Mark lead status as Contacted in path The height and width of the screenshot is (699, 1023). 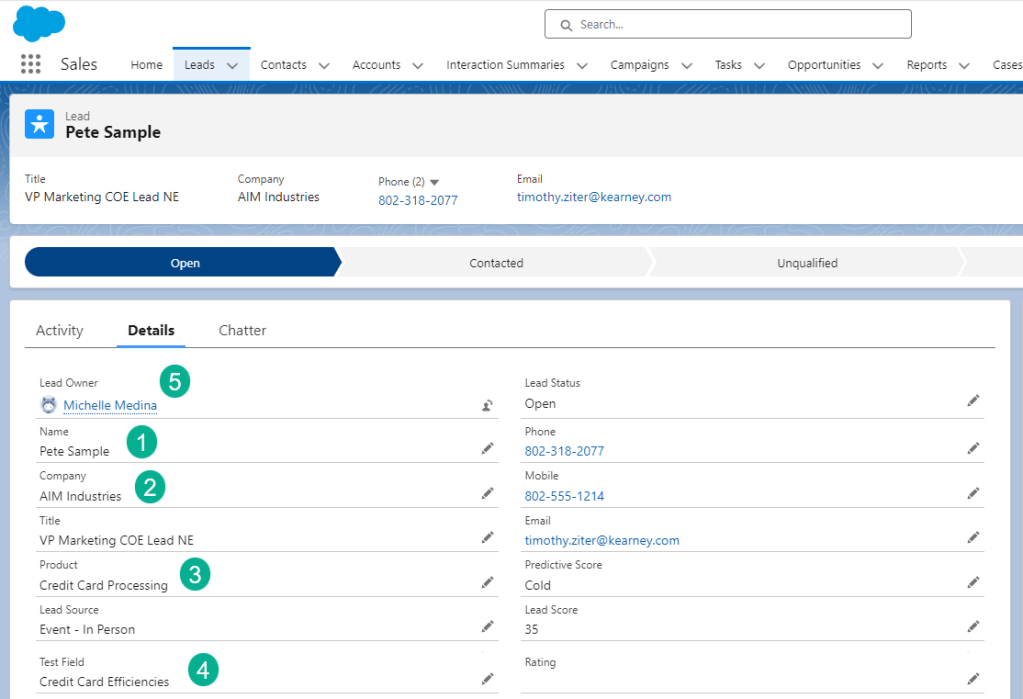(496, 263)
